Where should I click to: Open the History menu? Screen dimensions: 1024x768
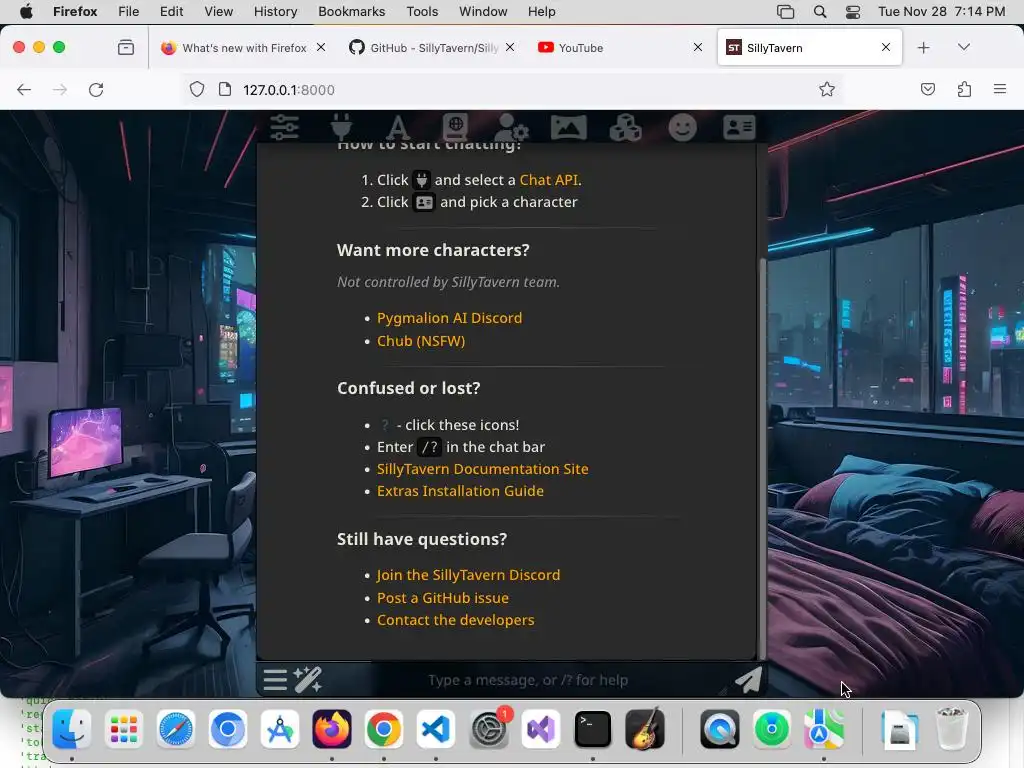coord(275,12)
